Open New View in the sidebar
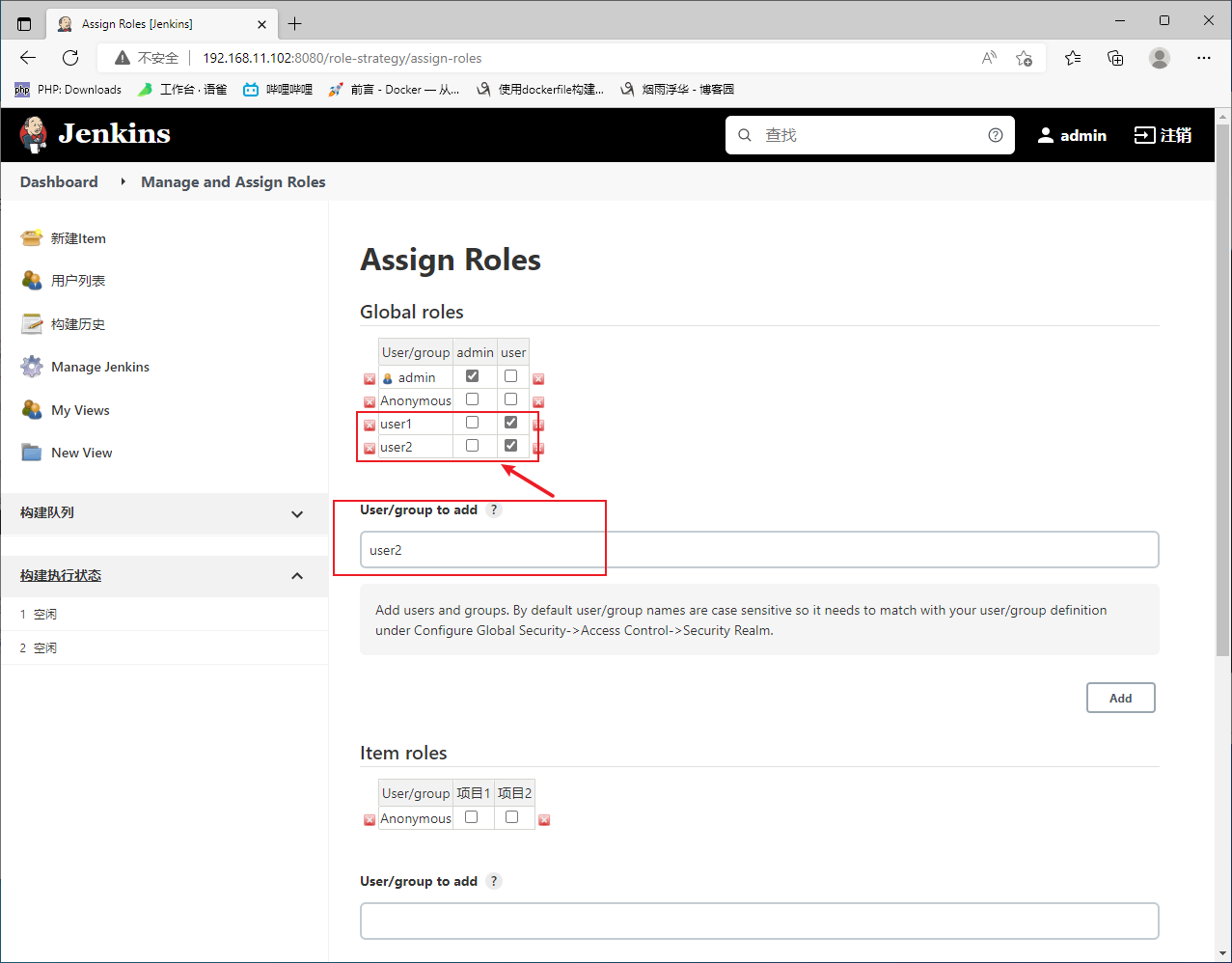Viewport: 1232px width, 963px height. [x=67, y=453]
